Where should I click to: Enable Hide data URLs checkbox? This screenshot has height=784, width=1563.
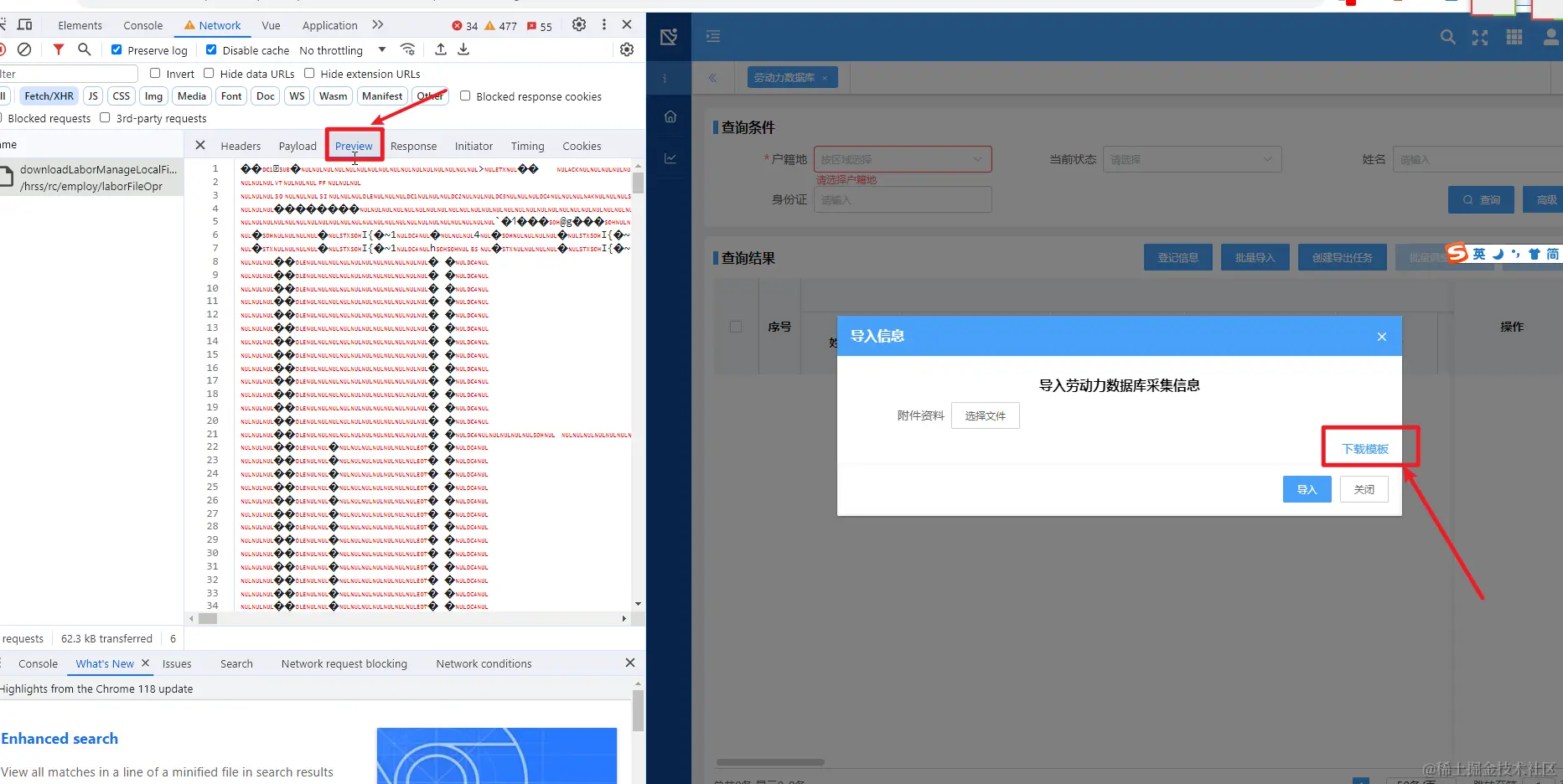(209, 74)
